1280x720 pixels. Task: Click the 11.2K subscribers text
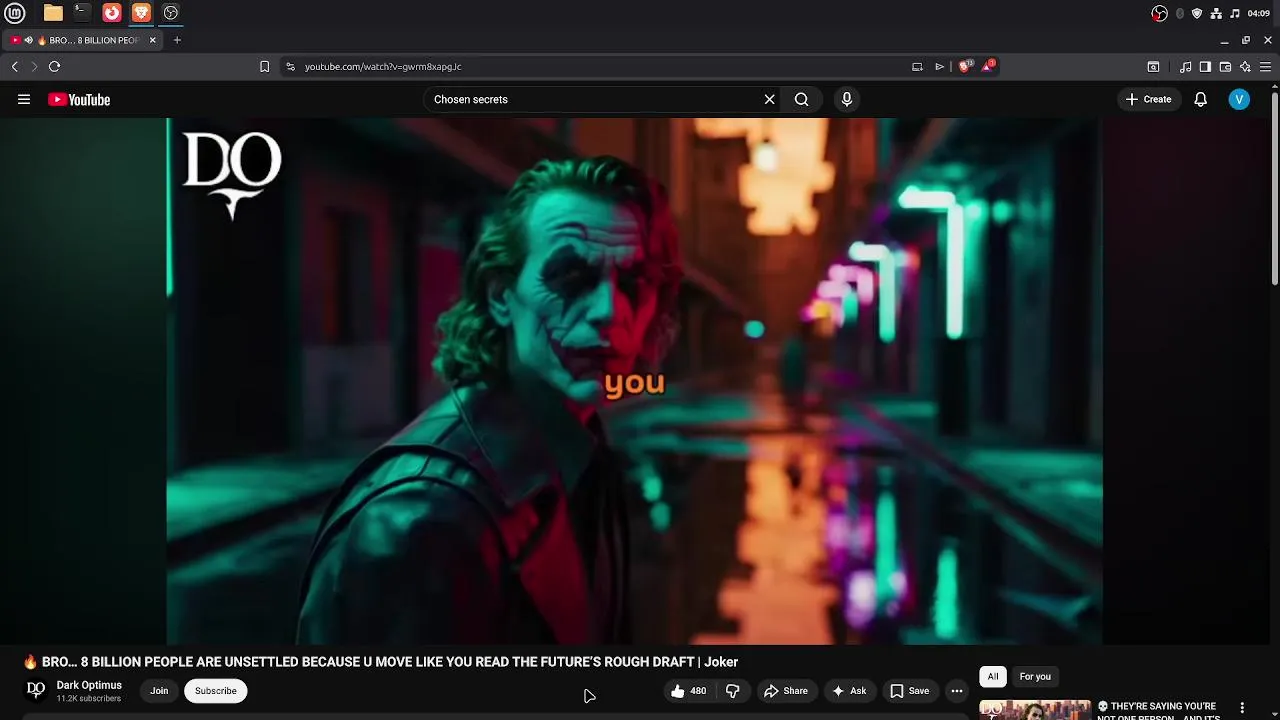pyautogui.click(x=89, y=698)
